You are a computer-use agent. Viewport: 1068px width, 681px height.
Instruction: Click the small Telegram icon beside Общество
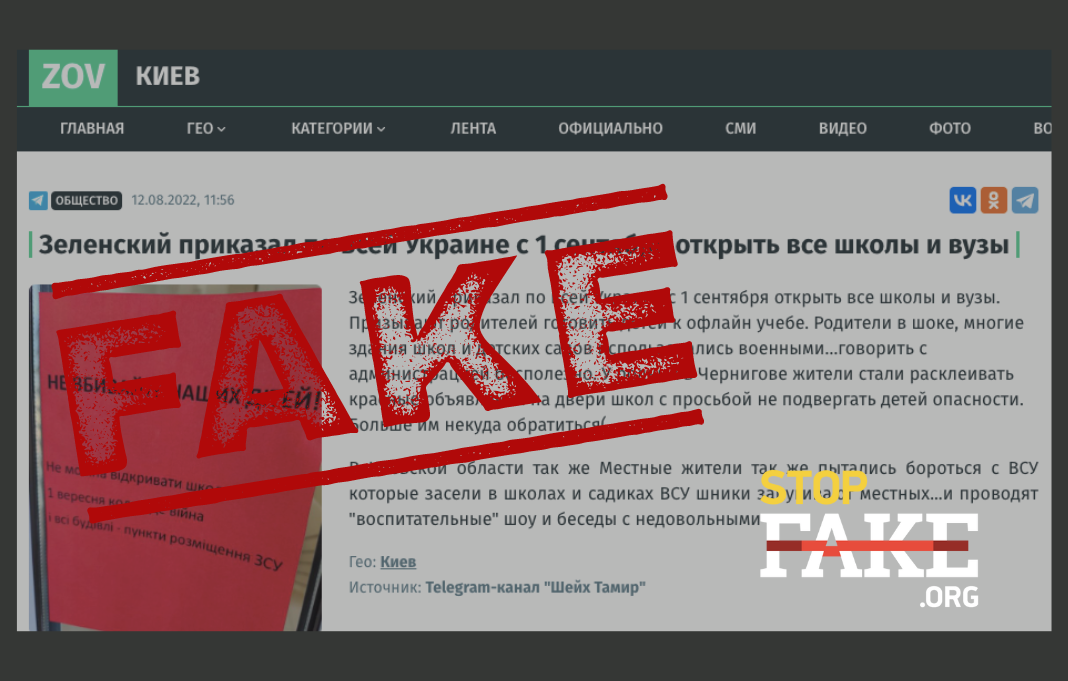38,200
